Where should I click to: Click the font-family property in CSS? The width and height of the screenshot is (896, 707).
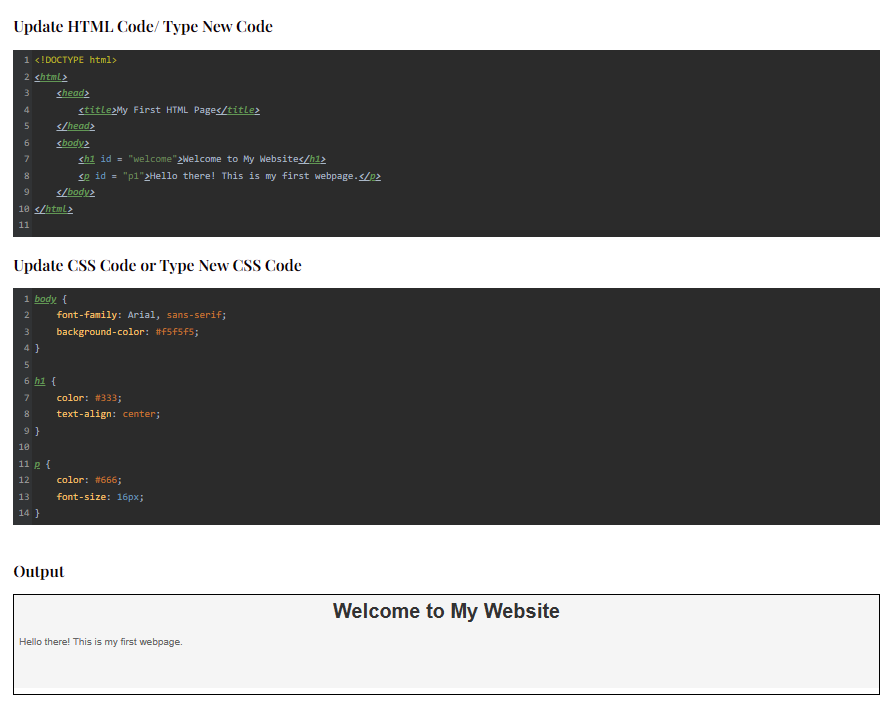[x=87, y=315]
